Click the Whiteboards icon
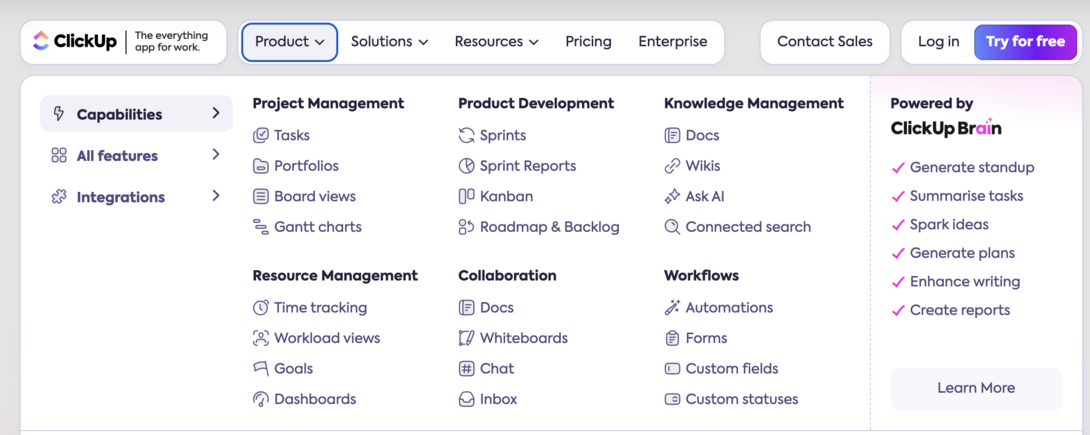The image size is (1090, 435). tap(466, 338)
